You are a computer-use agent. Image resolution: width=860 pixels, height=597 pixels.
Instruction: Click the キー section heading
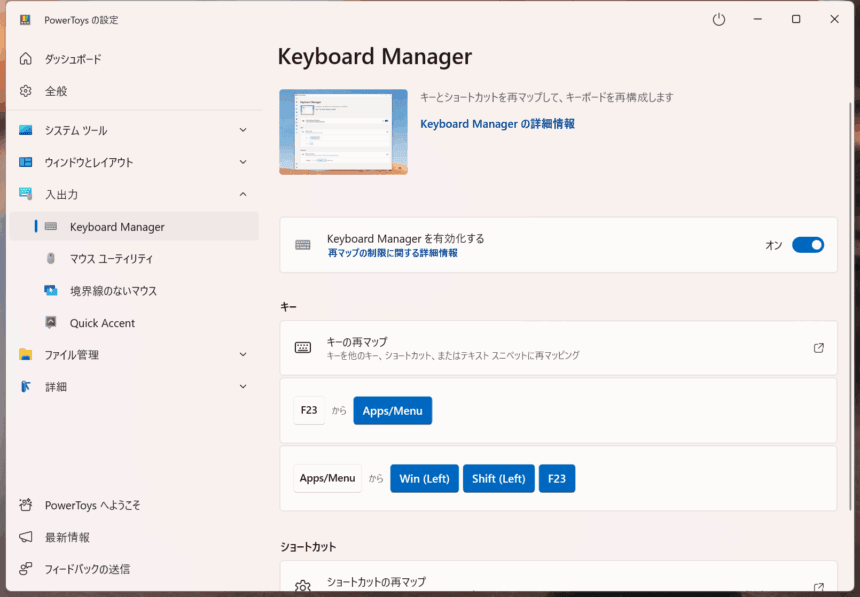pyautogui.click(x=288, y=307)
